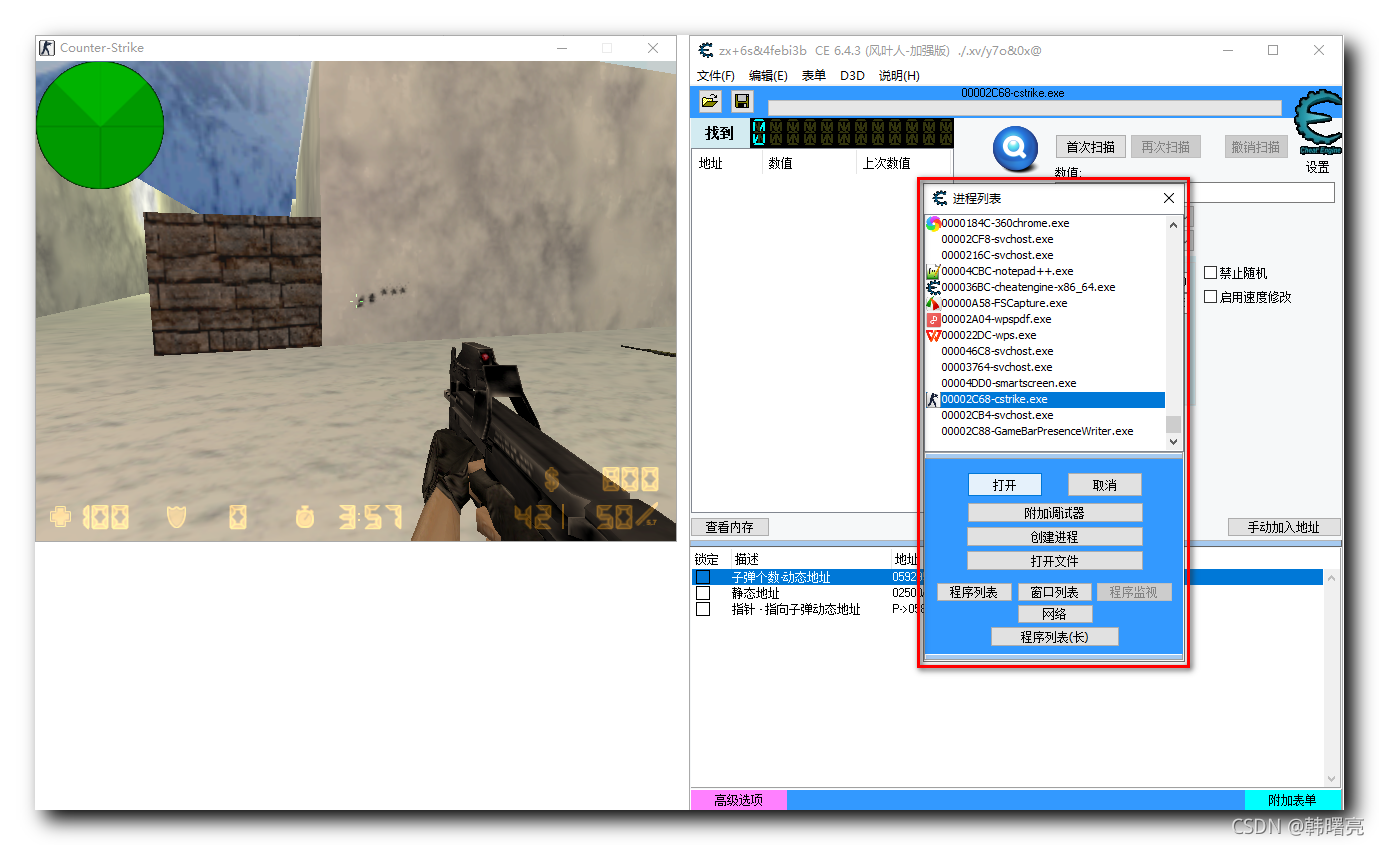
Task: Click the armor shield icon in game HUD
Action: coord(177,517)
